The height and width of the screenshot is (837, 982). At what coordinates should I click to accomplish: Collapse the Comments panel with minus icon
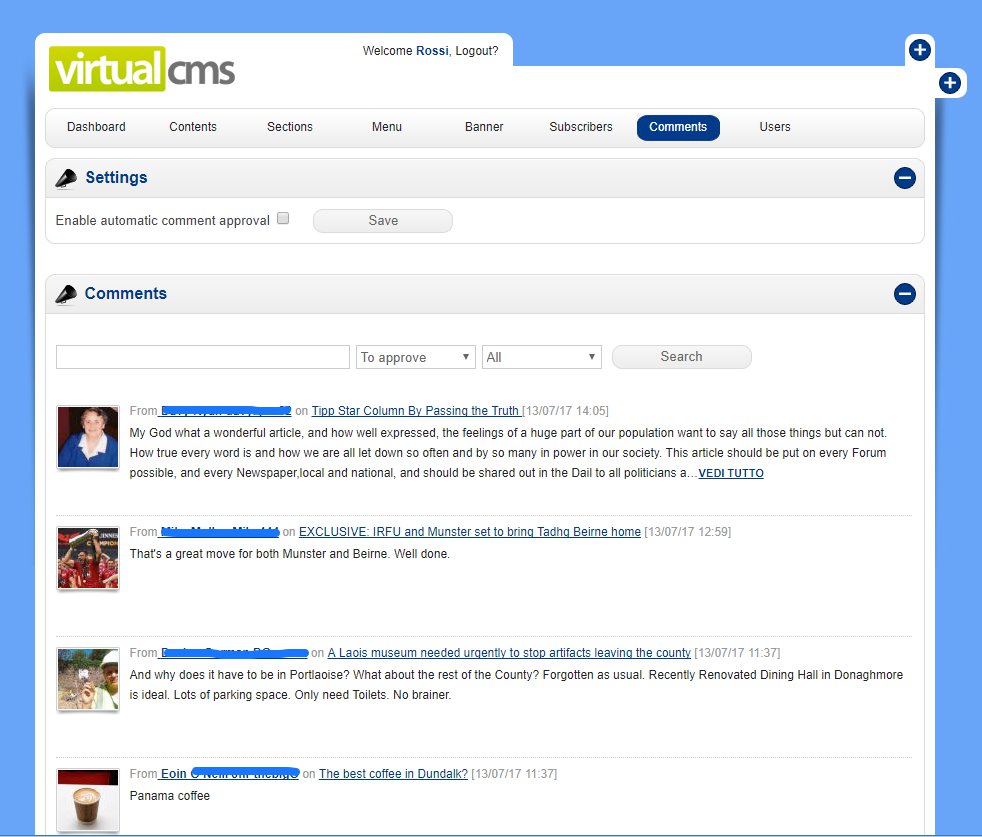tap(904, 294)
